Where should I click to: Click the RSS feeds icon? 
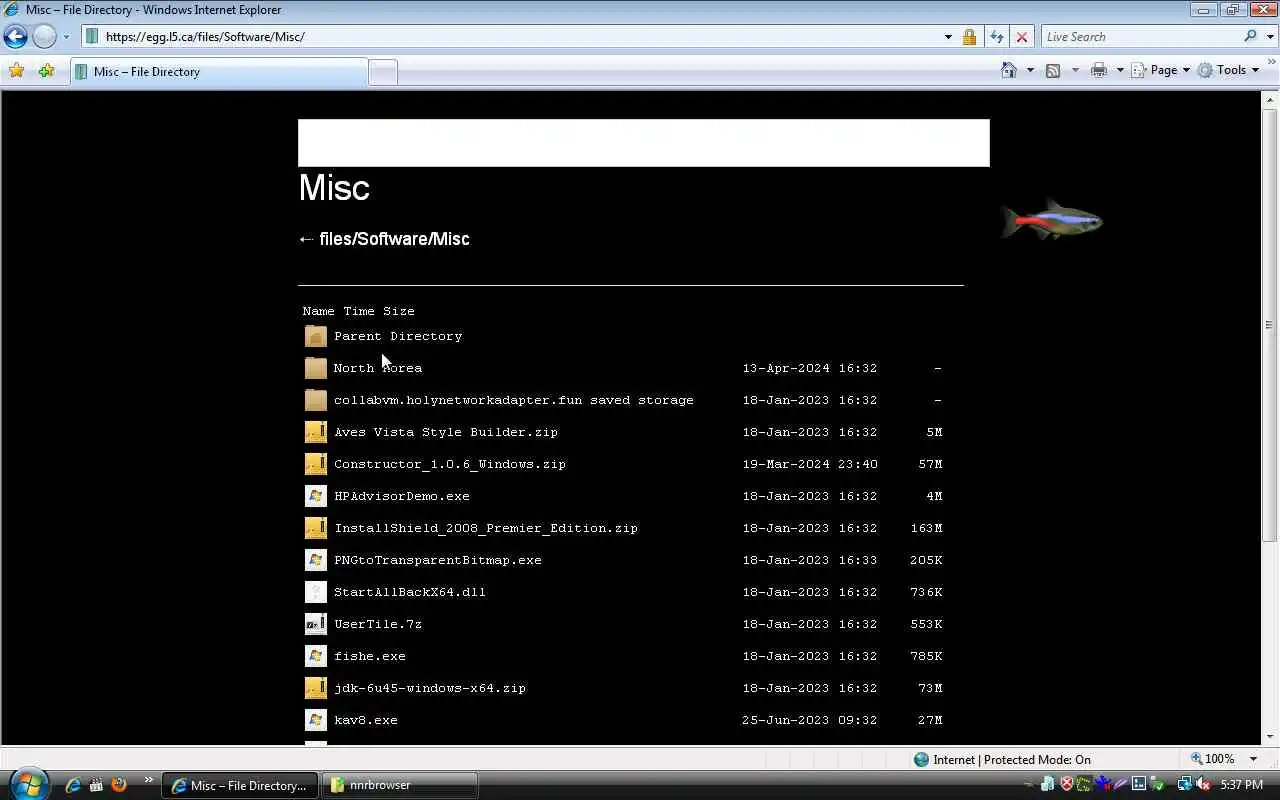tap(1053, 70)
